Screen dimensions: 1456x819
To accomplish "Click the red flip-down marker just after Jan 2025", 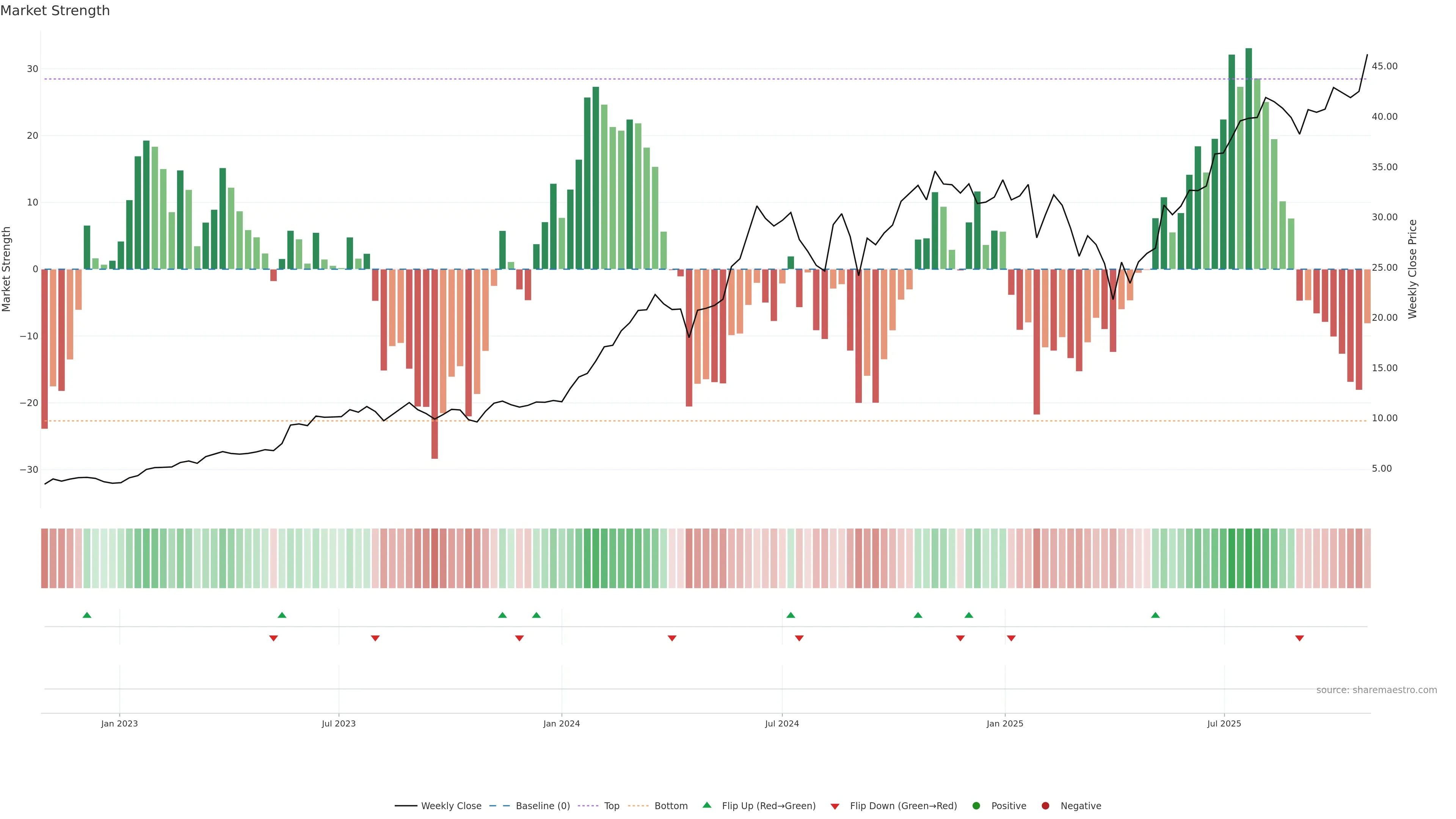I will 1011,638.
